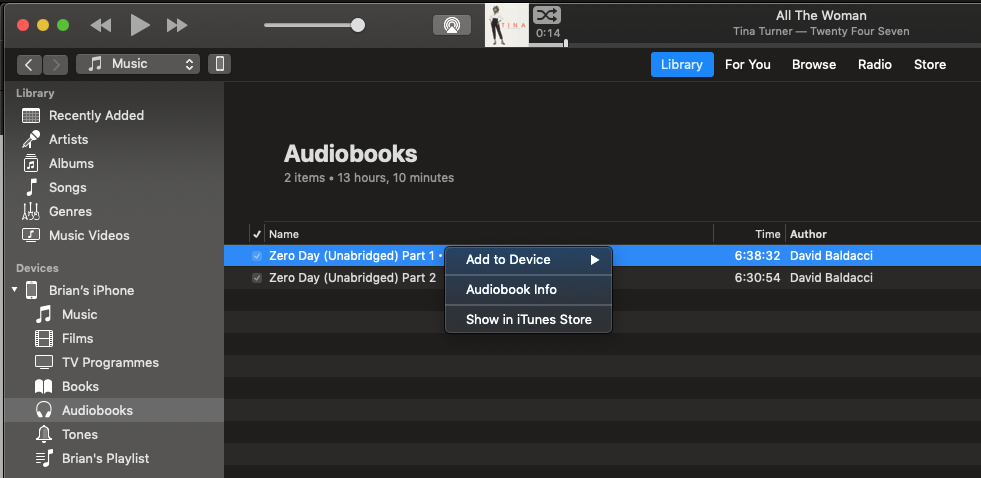Image resolution: width=981 pixels, height=478 pixels.
Task: Adjust the volume slider knob
Action: [x=358, y=25]
